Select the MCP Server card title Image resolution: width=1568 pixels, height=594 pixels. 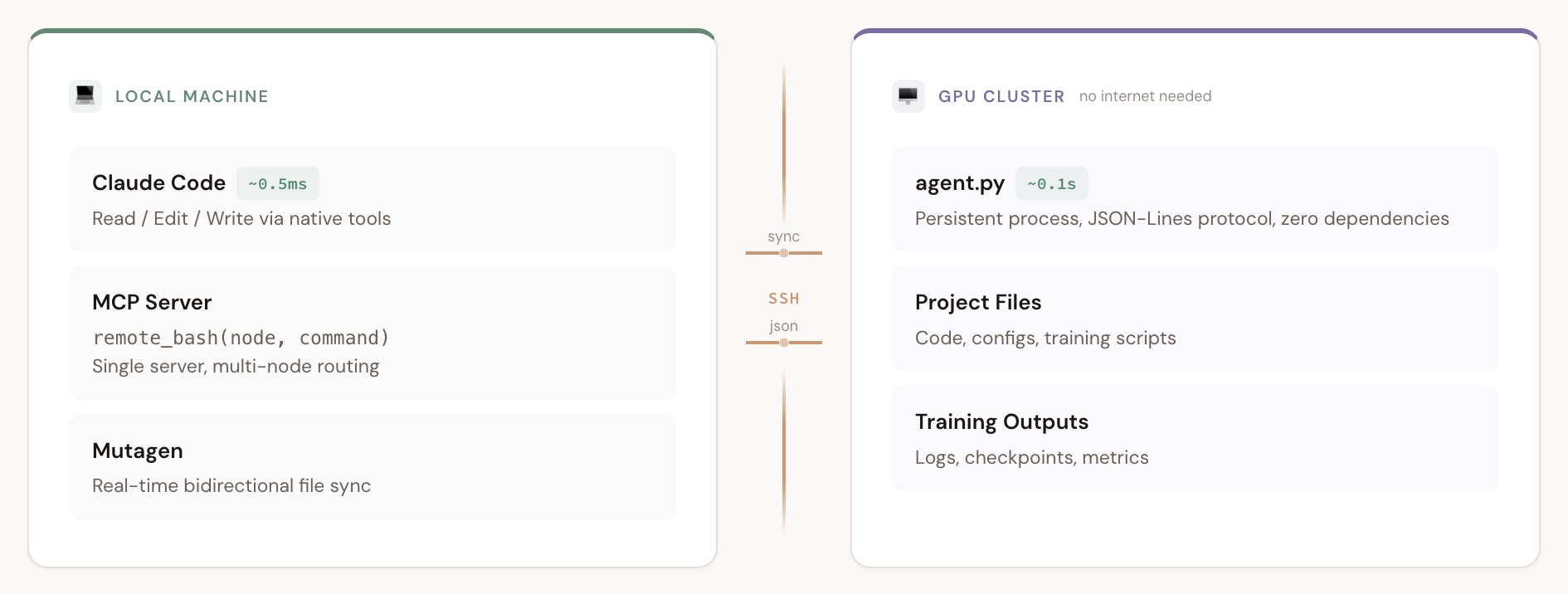tap(152, 302)
